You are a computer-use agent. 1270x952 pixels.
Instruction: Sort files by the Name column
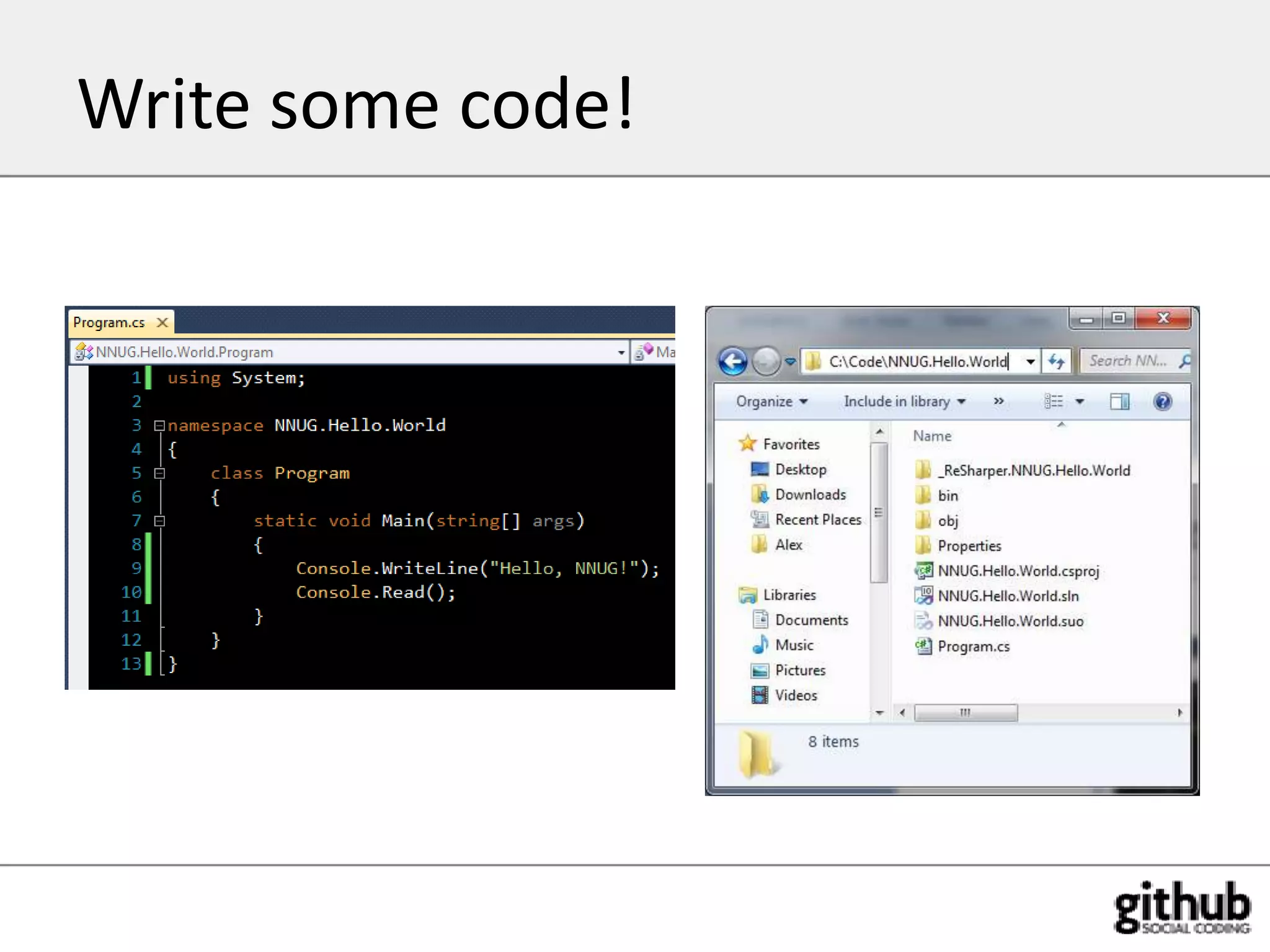(932, 436)
